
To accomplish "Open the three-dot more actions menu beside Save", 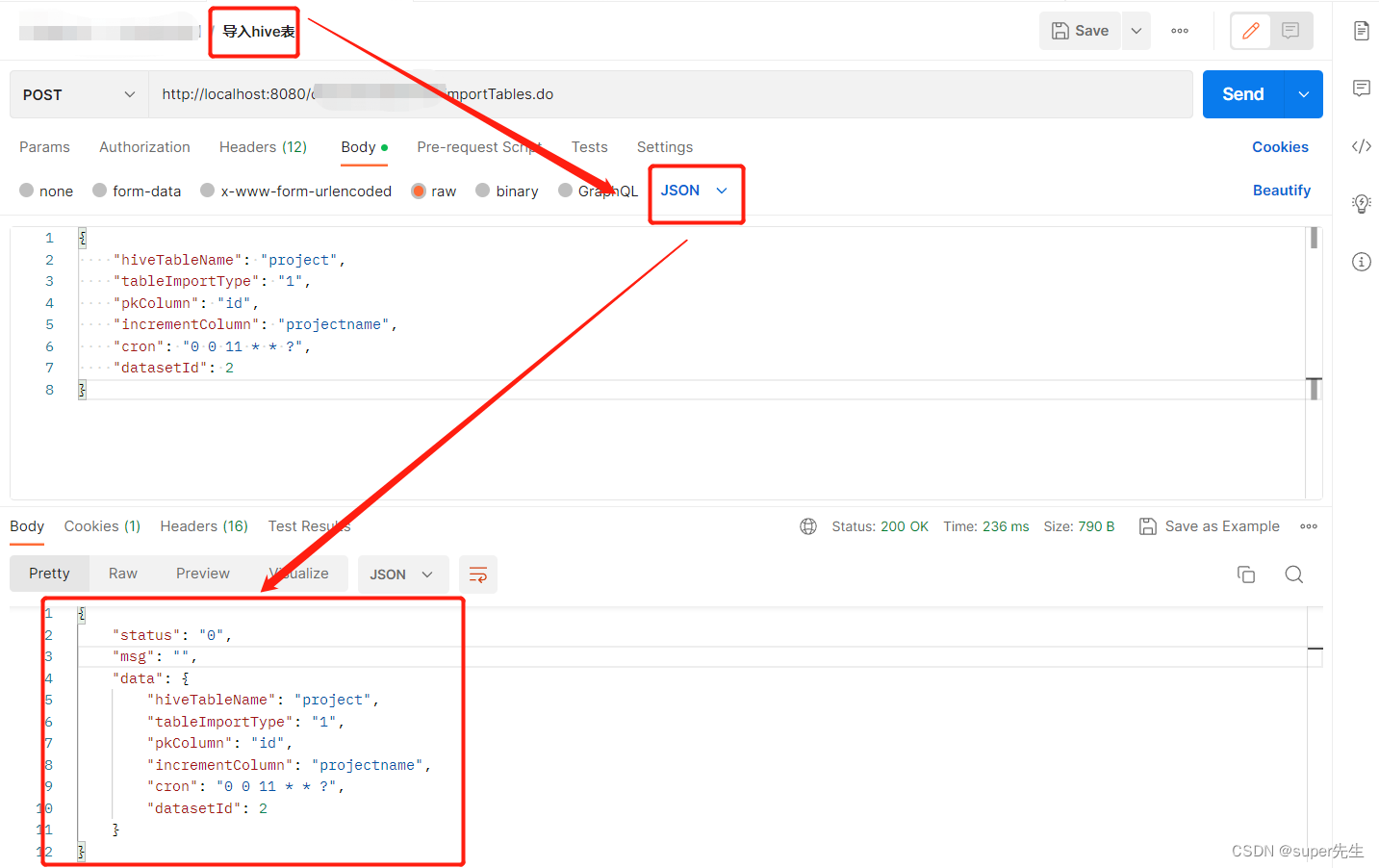I will (x=1180, y=31).
